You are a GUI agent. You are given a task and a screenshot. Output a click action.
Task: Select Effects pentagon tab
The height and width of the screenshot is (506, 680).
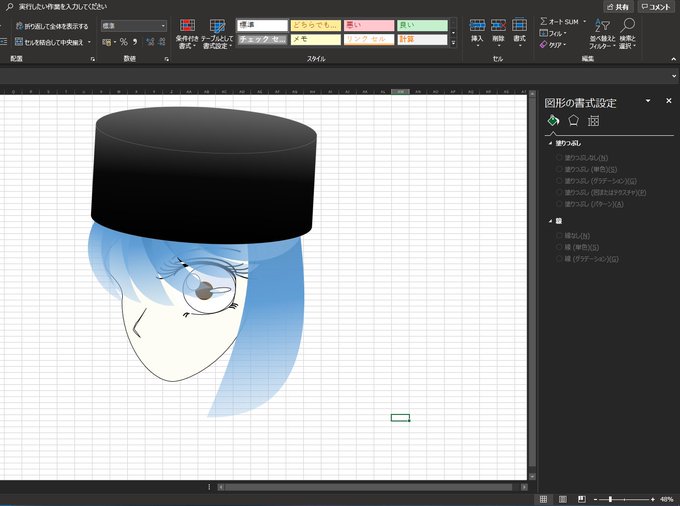(573, 120)
